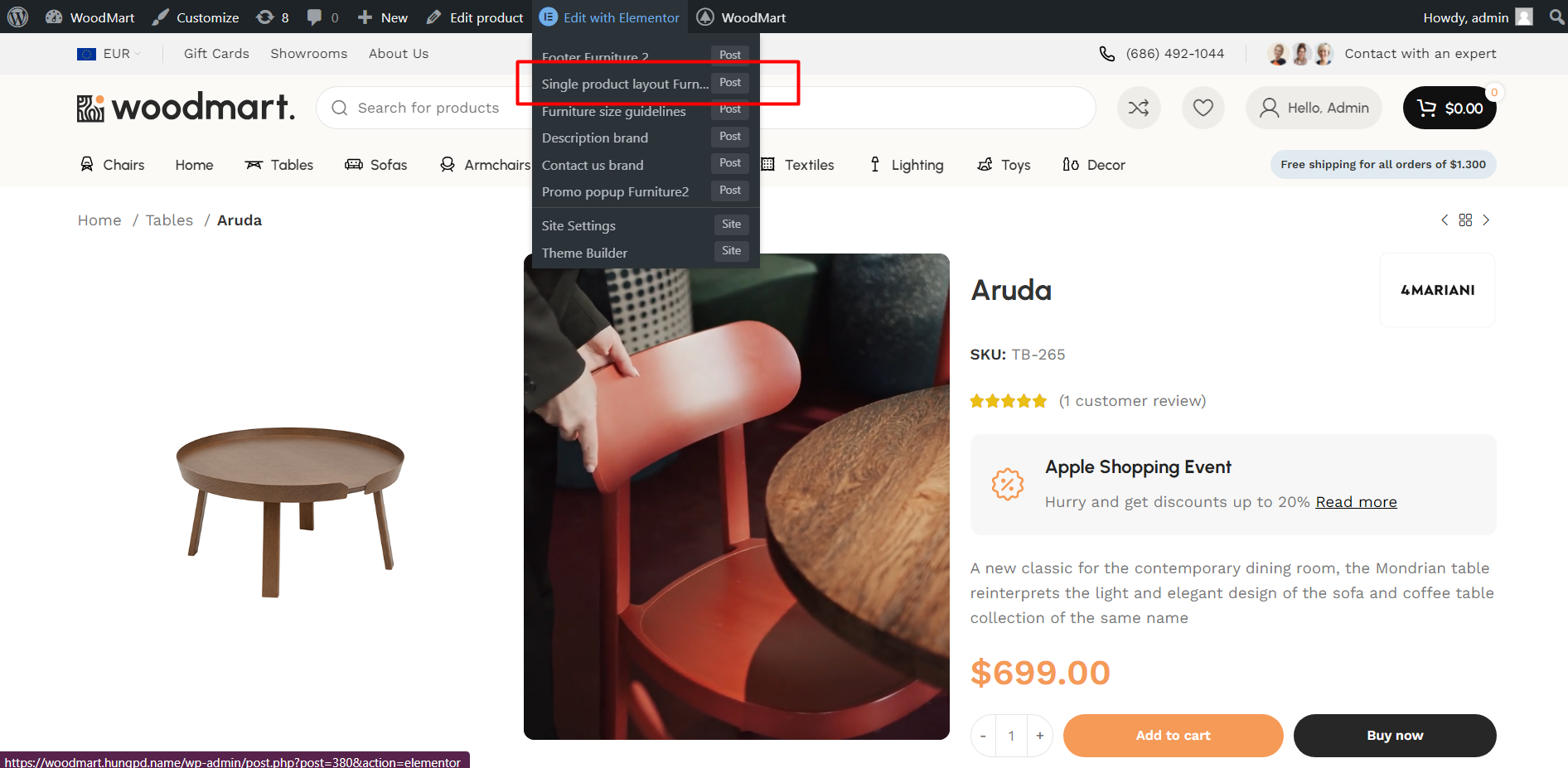The image size is (1568, 768).
Task: Click the Tables breadcrumb link
Action: [x=169, y=220]
